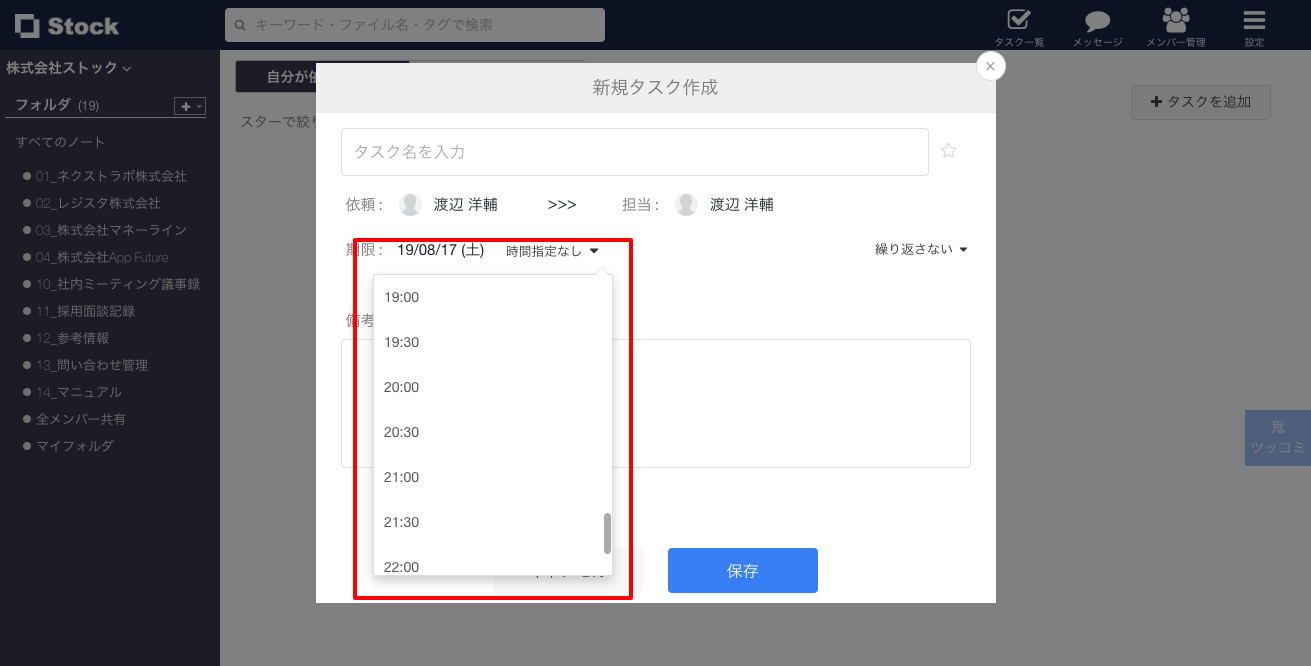The image size is (1311, 666).
Task: Open the 時間指定なし time dropdown
Action: 551,250
